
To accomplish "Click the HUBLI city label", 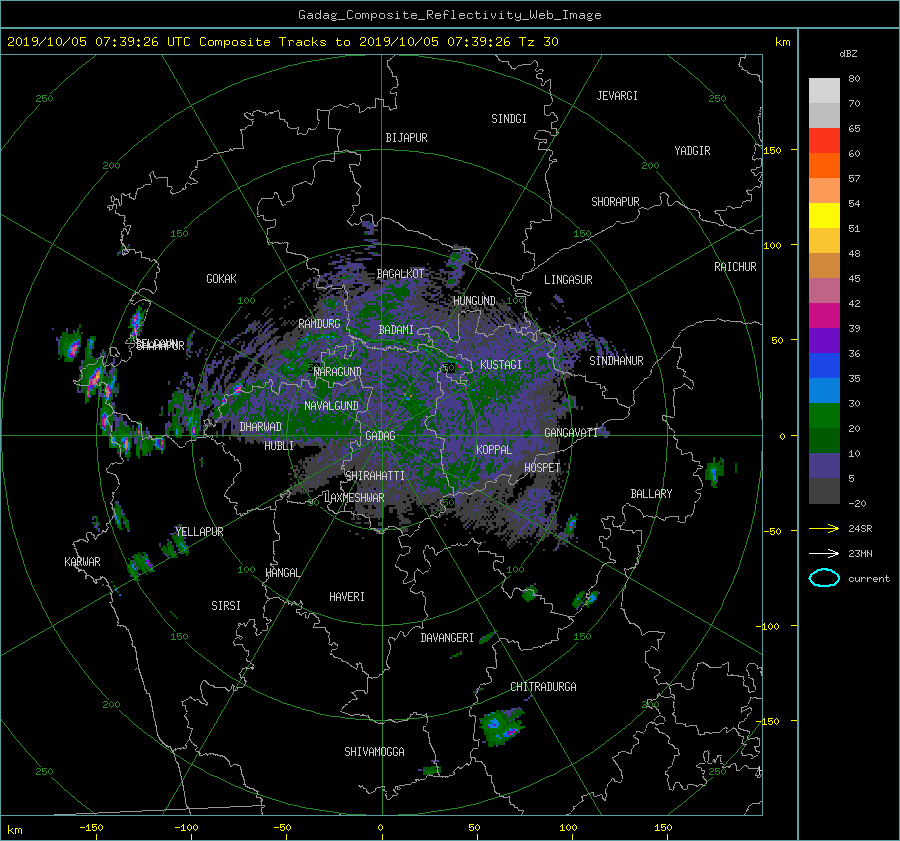I will click(x=278, y=445).
